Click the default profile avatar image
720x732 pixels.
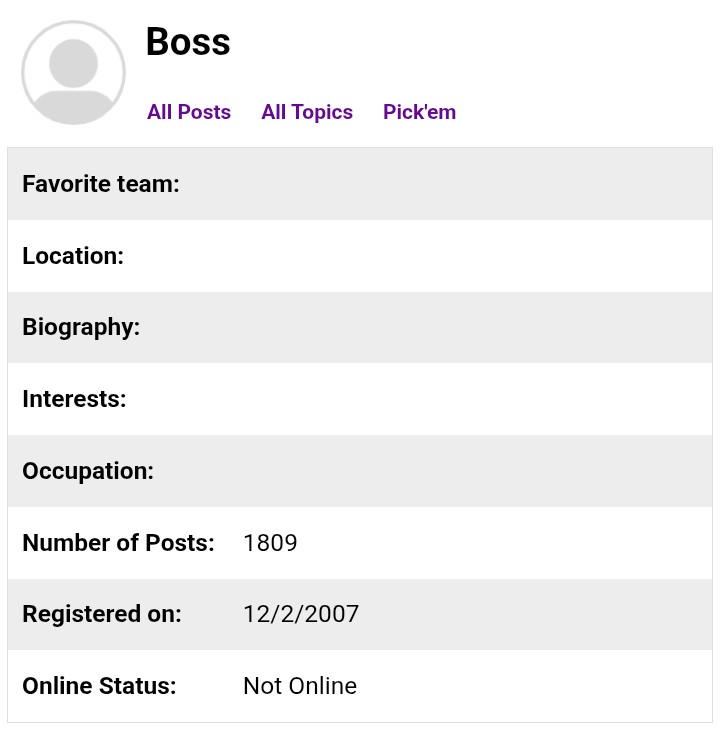pos(73,73)
